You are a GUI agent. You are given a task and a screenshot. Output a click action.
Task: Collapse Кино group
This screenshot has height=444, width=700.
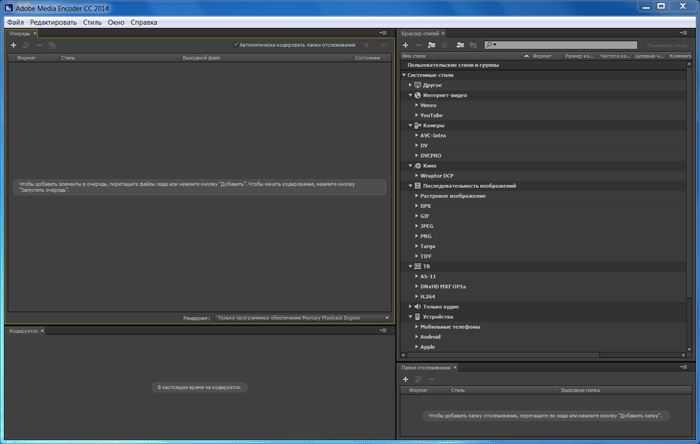tap(410, 166)
